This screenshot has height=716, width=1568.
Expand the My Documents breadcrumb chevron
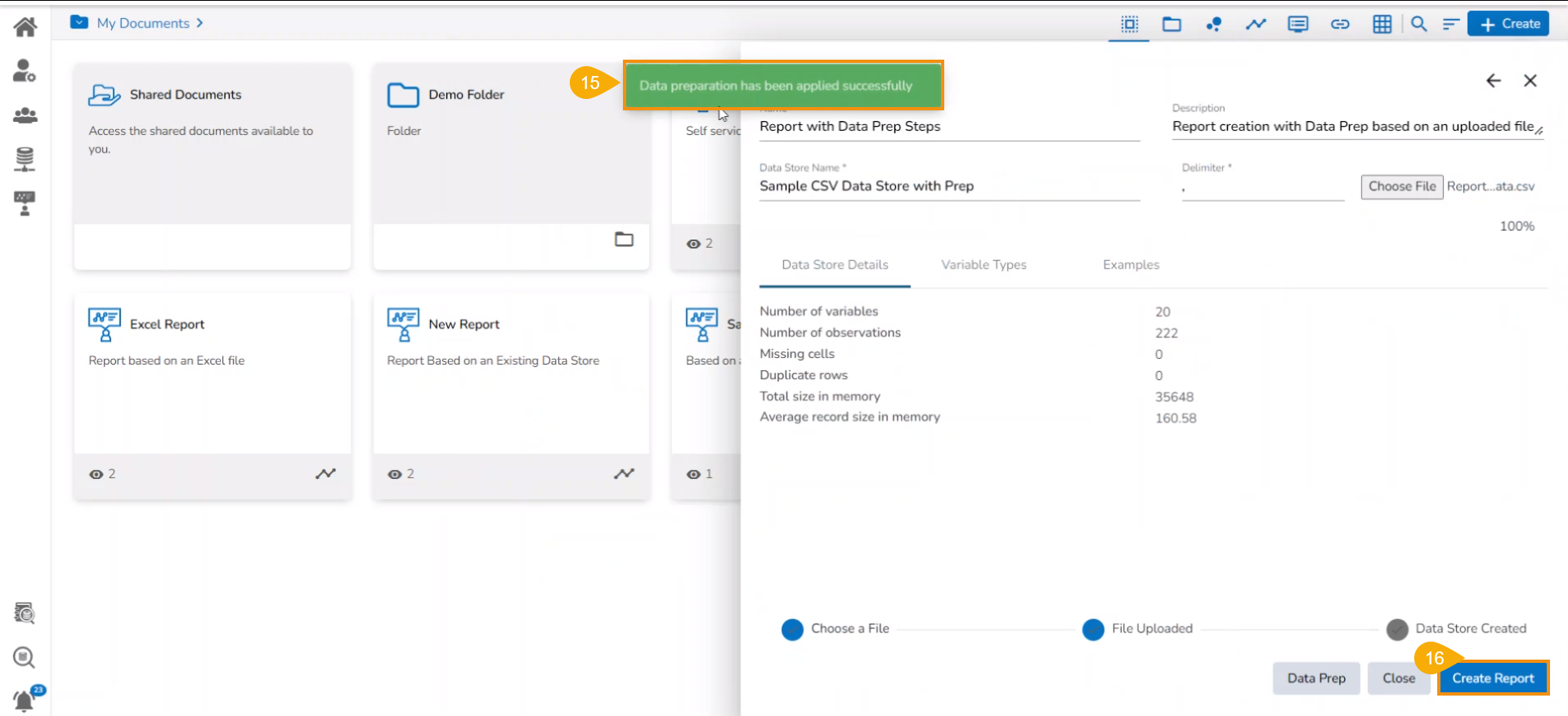(199, 23)
